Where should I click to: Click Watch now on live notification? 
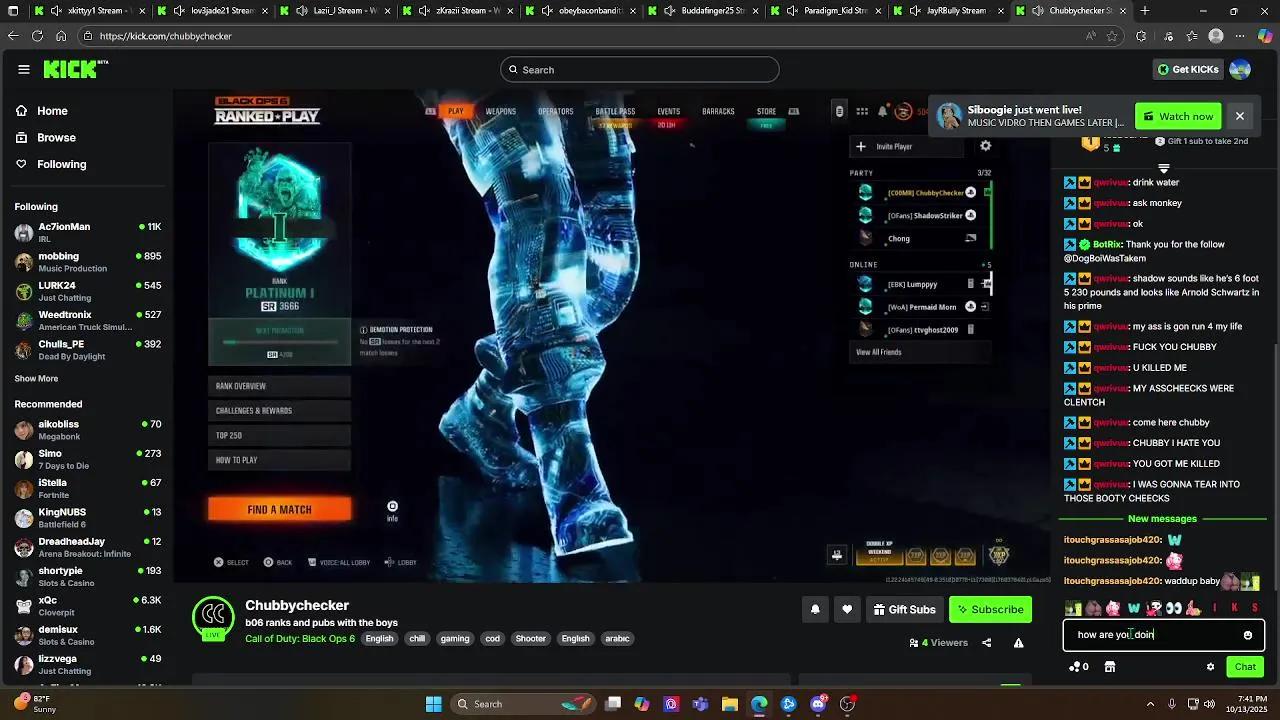(1178, 116)
